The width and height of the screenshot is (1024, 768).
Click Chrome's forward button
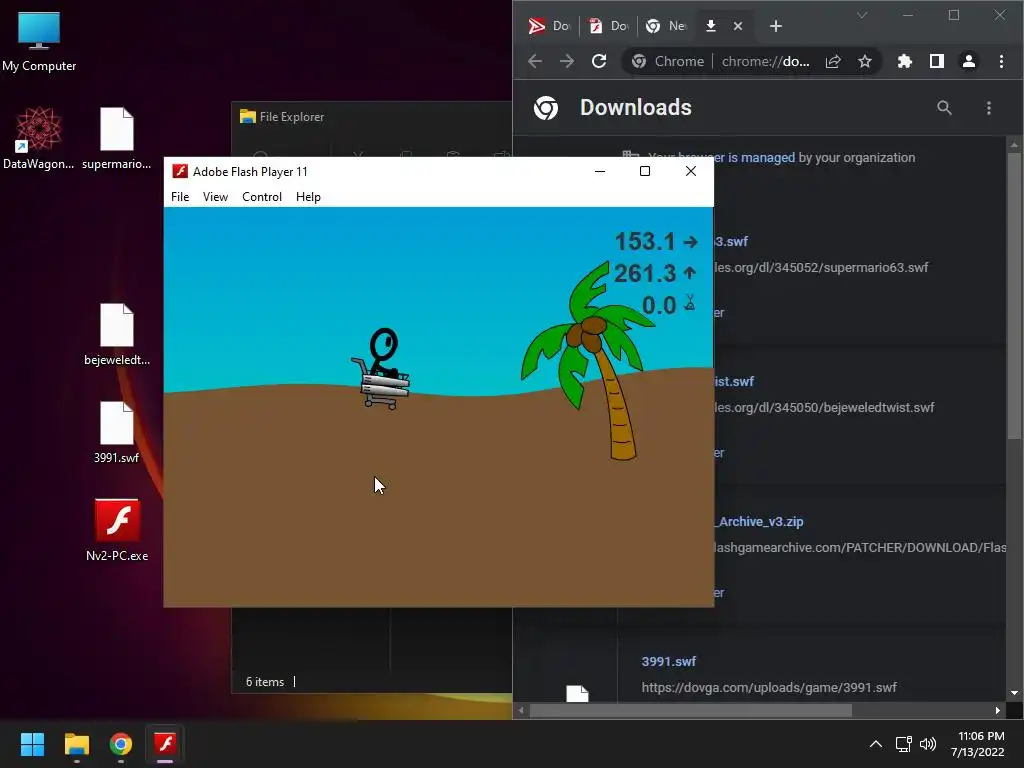point(567,61)
